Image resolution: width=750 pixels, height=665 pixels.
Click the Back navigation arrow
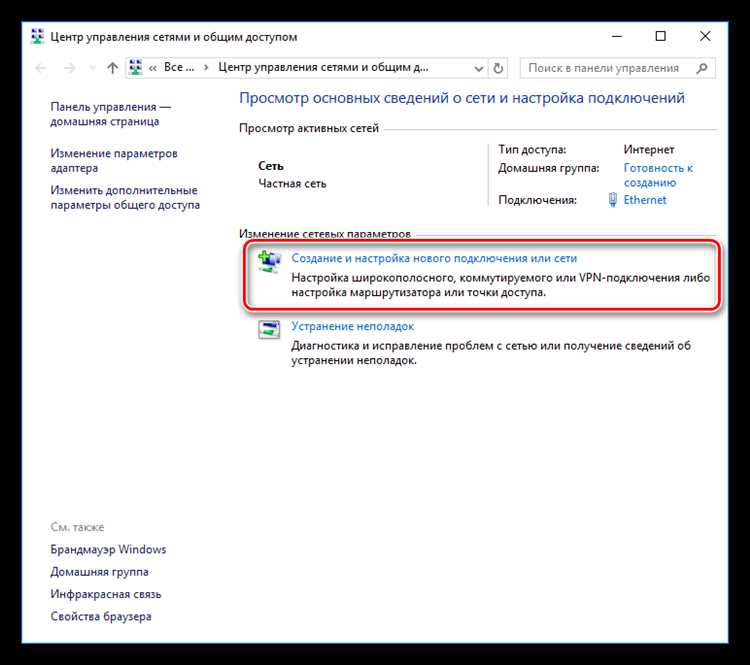point(41,68)
